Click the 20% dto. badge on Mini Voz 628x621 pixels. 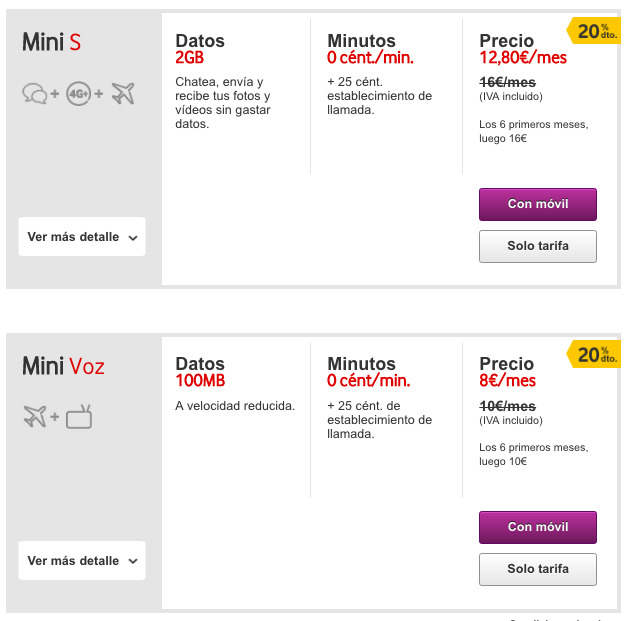tap(596, 354)
